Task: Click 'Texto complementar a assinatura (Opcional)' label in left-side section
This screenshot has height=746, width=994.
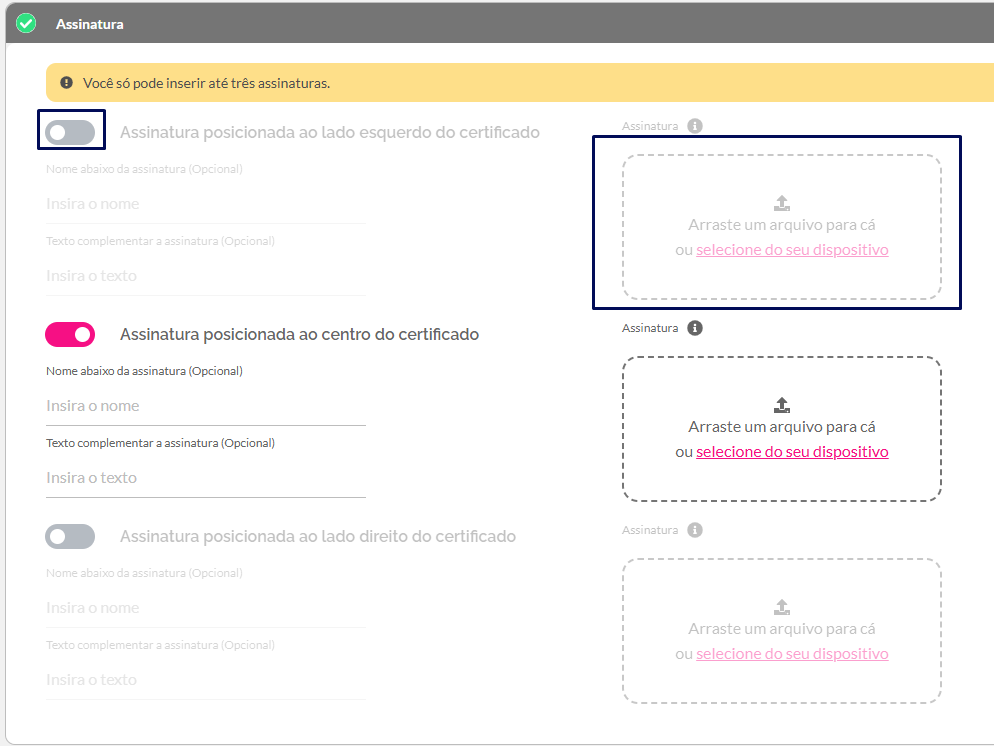Action: pos(160,241)
